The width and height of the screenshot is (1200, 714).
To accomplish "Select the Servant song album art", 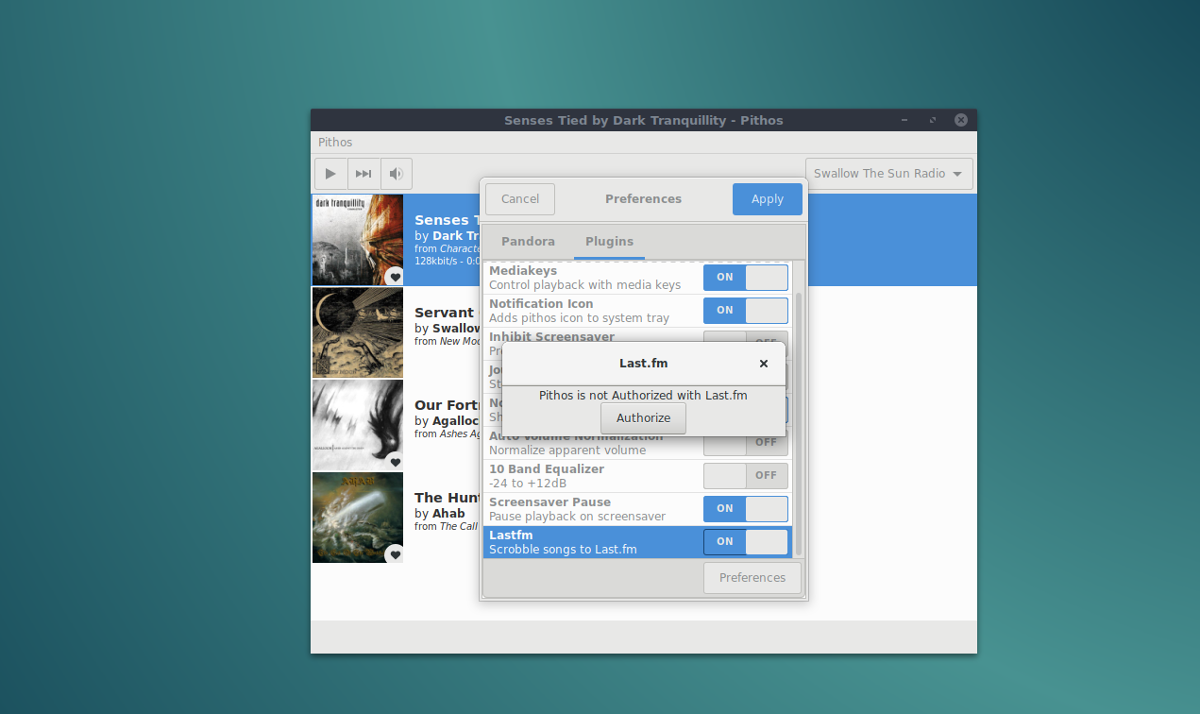I will [358, 332].
